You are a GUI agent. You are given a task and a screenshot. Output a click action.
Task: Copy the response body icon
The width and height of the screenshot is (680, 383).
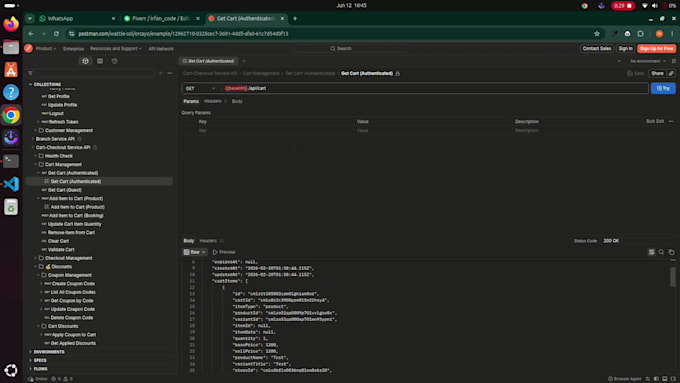coord(671,252)
